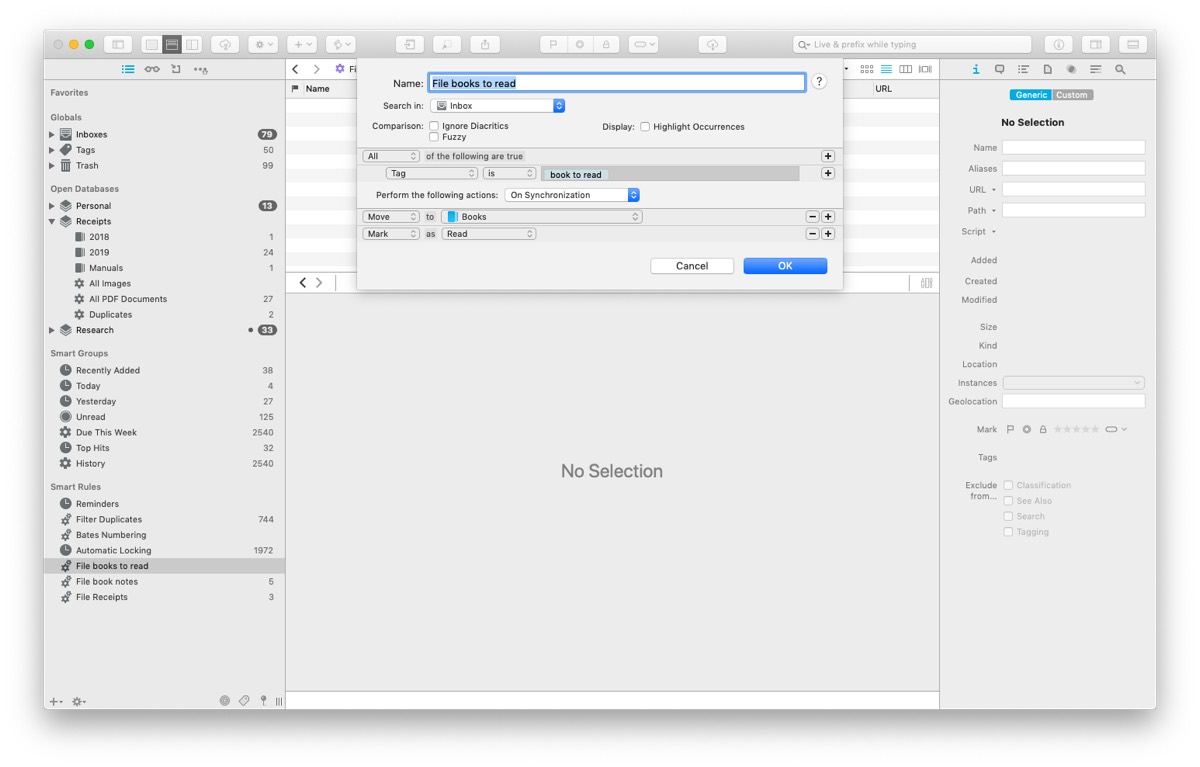The width and height of the screenshot is (1200, 767).
Task: Open the Instances dropdown in inspector
Action: 1074,383
